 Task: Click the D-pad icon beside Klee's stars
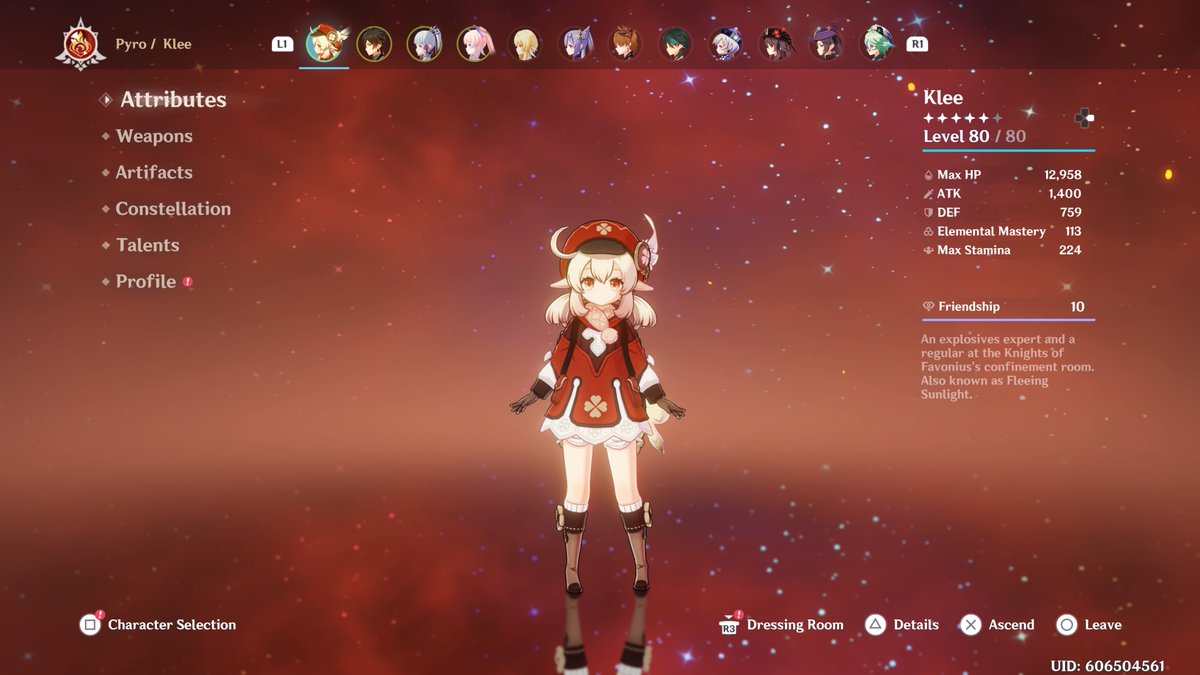(x=1084, y=118)
